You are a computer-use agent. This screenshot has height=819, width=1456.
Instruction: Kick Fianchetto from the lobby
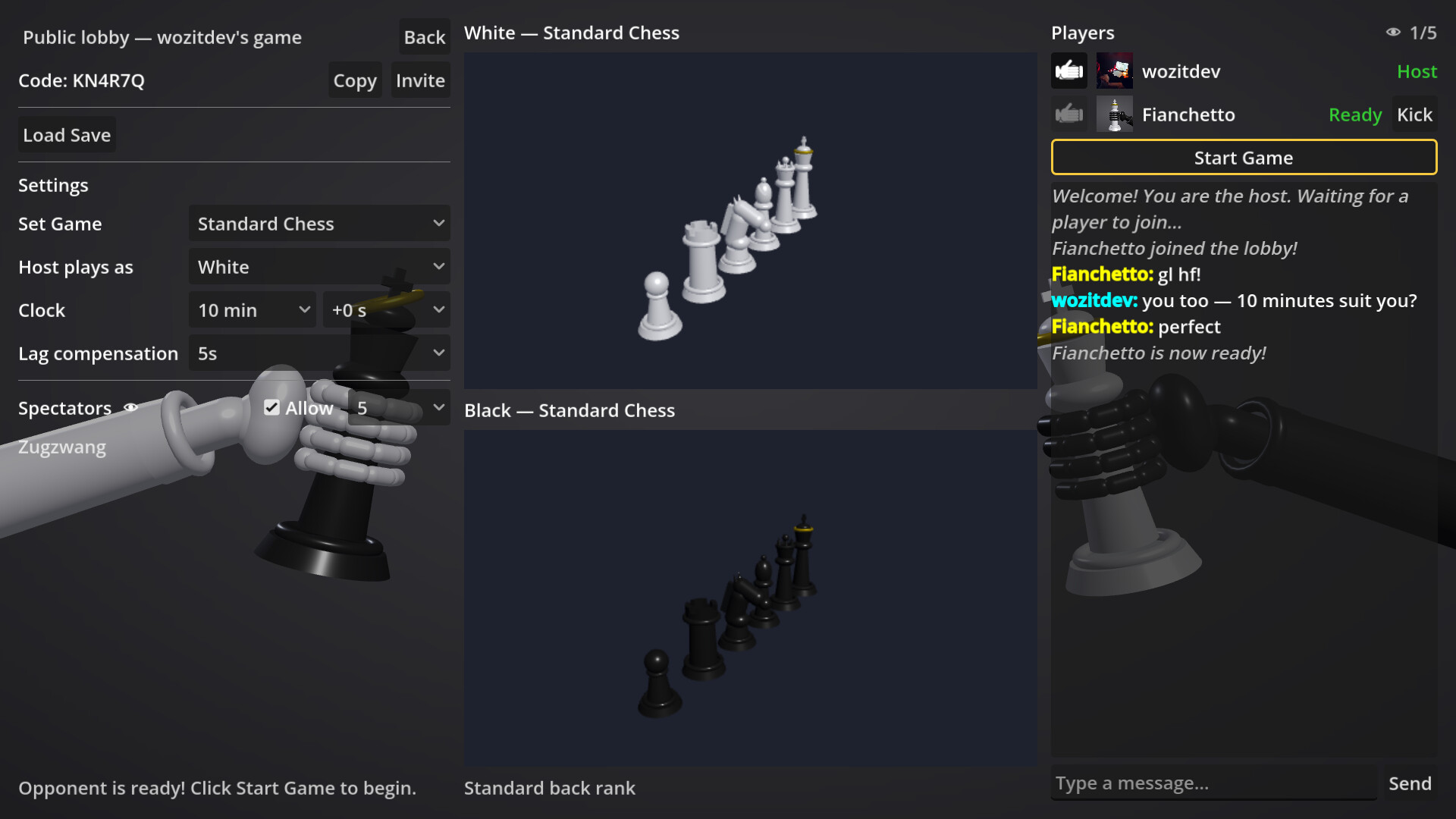(x=1414, y=115)
